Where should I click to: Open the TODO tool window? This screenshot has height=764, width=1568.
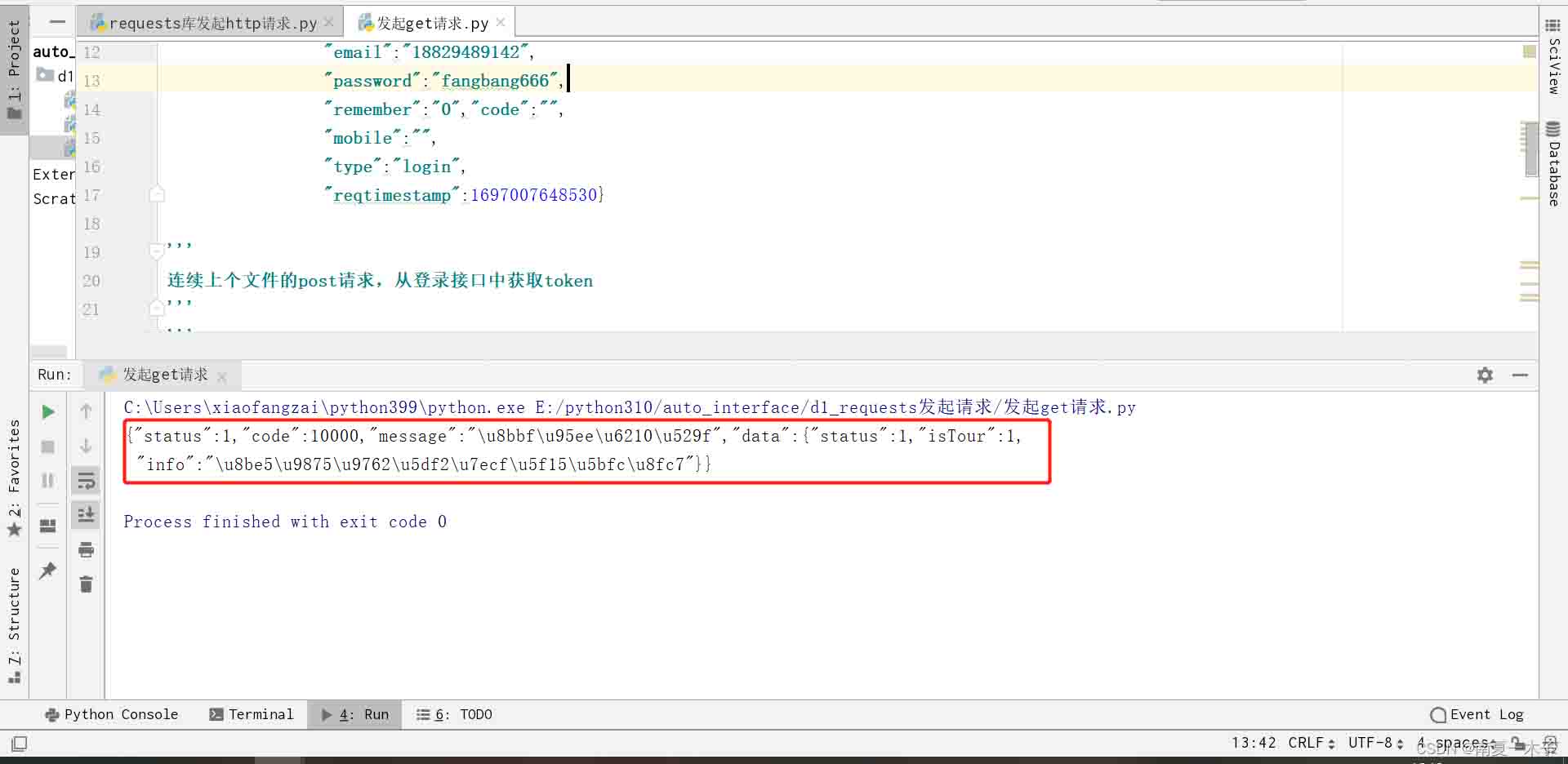click(465, 714)
